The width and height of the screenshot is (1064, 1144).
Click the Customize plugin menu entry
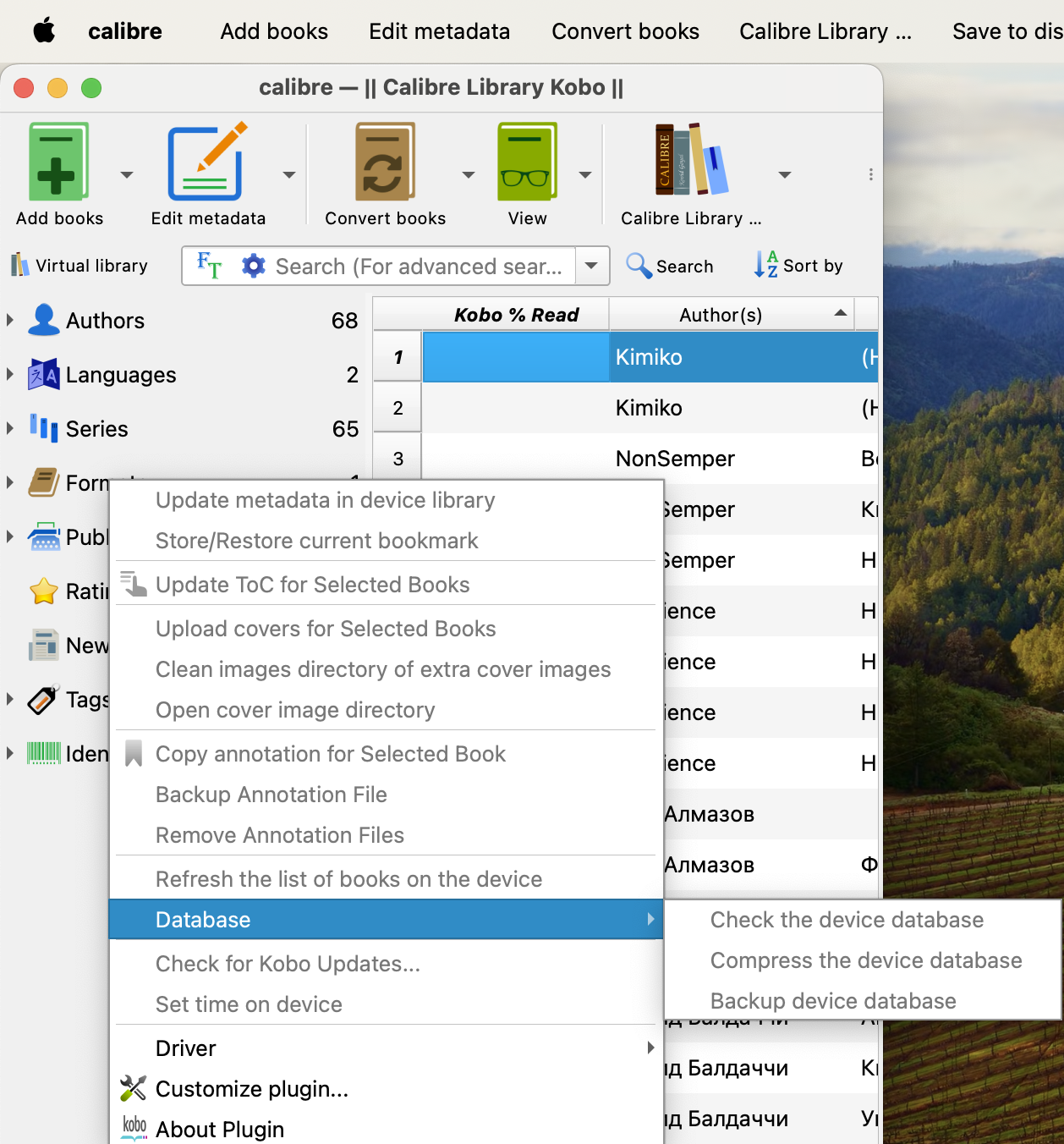[251, 1089]
